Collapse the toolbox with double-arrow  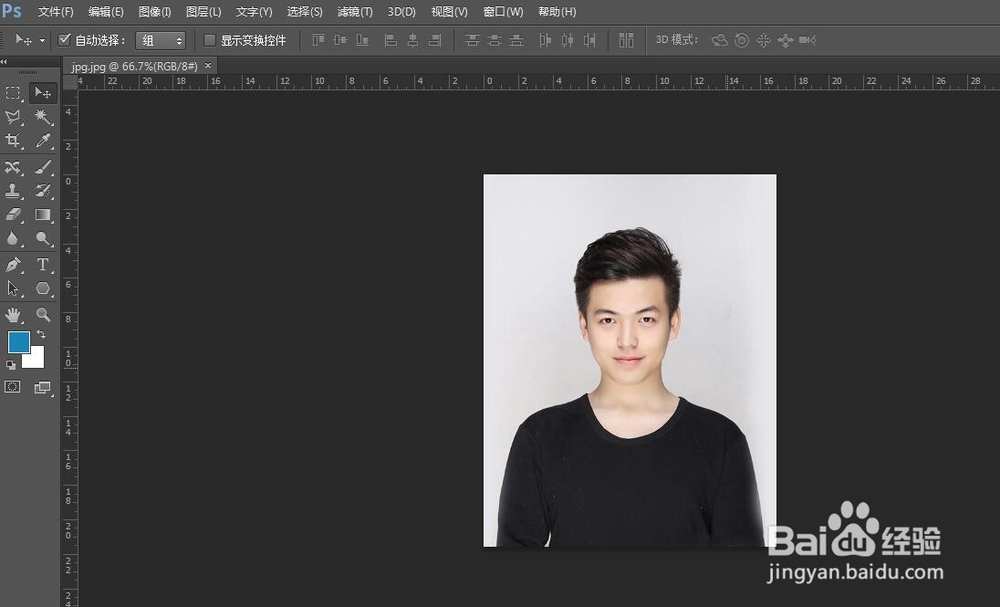click(x=4, y=62)
